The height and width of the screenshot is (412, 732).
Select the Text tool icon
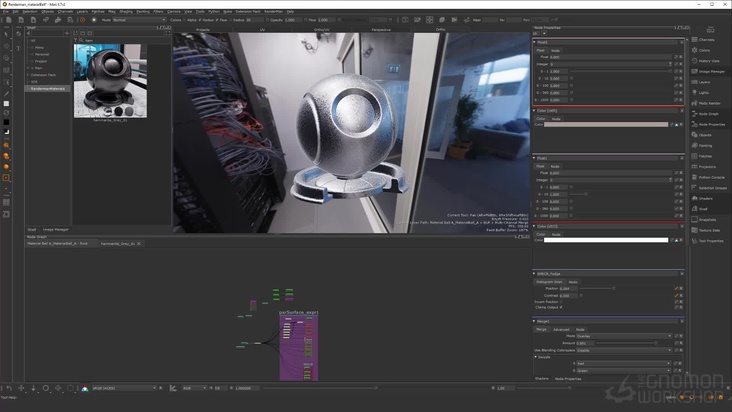(18, 48)
